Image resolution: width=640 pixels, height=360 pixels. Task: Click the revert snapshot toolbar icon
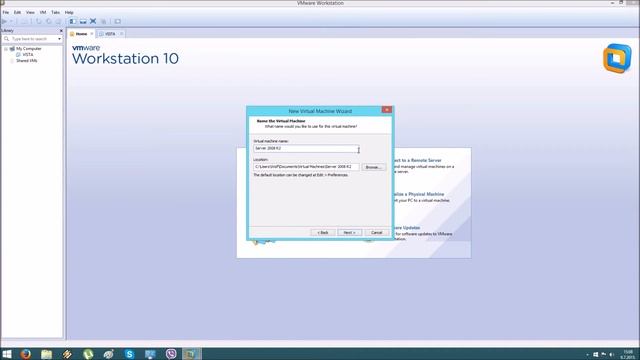point(49,21)
